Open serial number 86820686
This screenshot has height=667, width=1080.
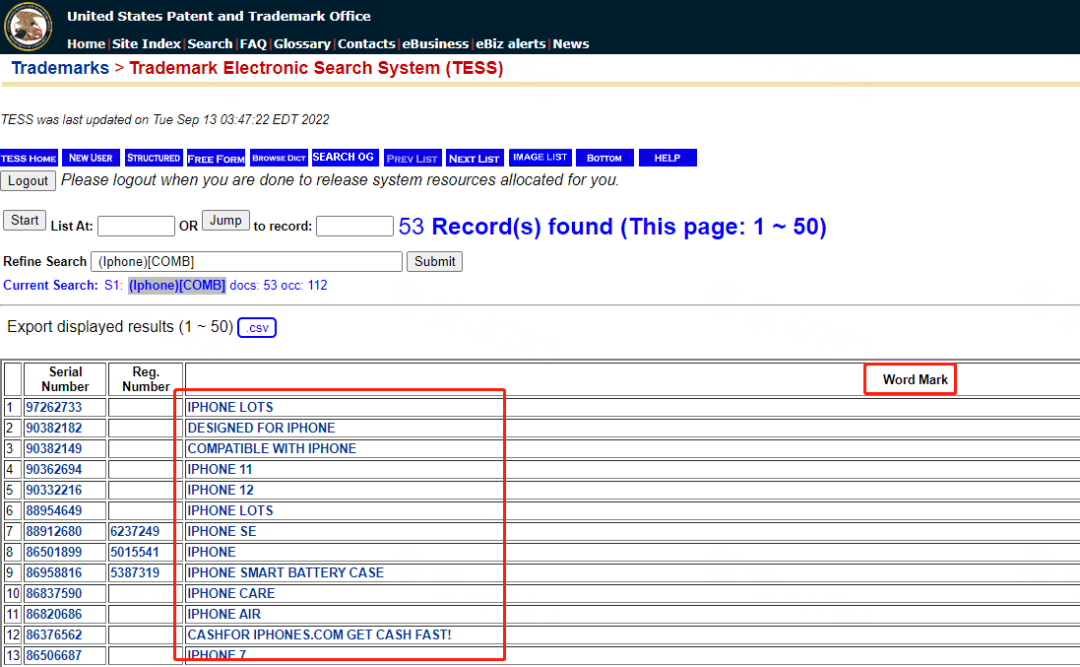tap(54, 614)
